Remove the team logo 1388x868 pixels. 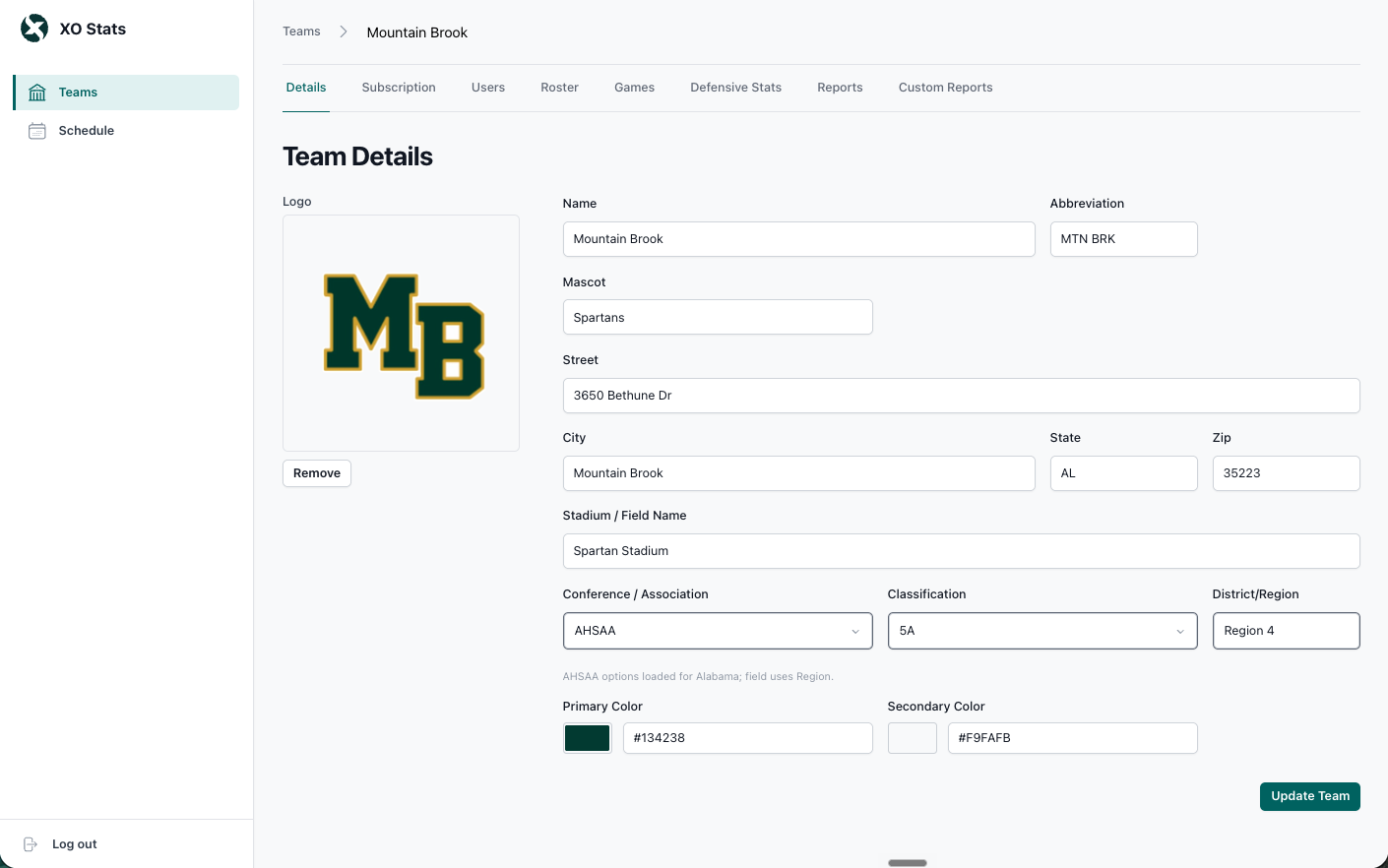[x=317, y=473]
